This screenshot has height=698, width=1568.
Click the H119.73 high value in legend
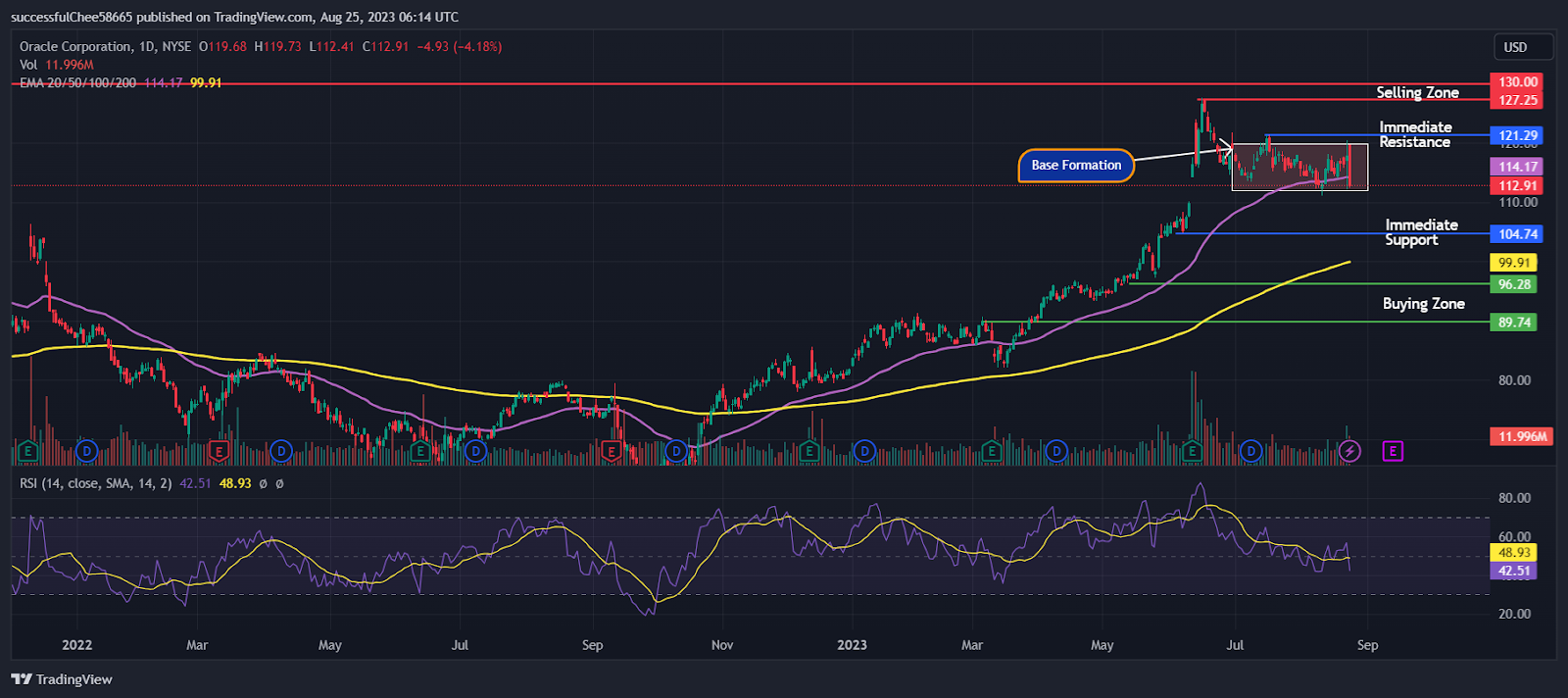pyautogui.click(x=277, y=46)
